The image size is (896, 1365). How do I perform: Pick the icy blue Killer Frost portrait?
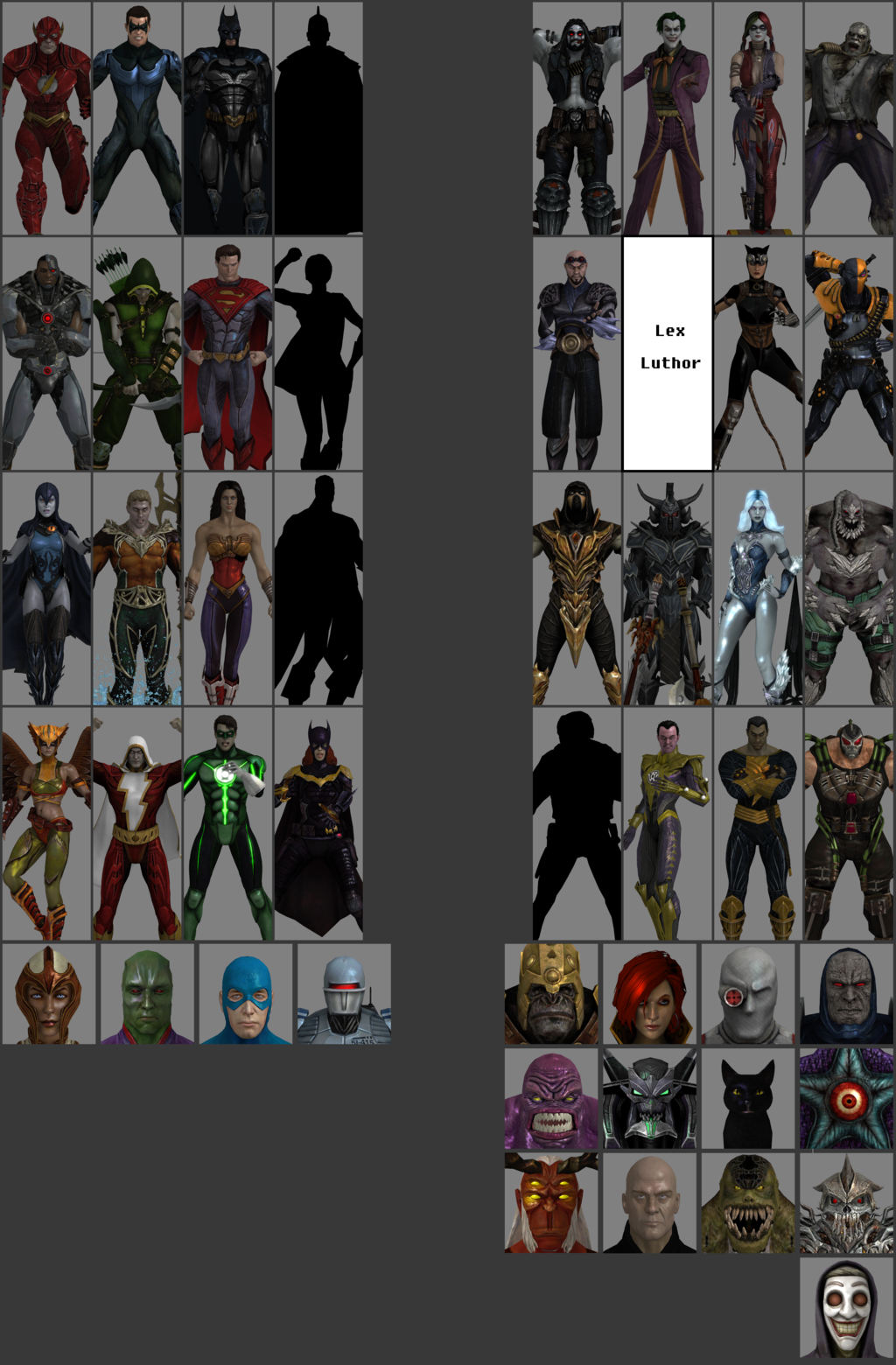click(x=758, y=589)
